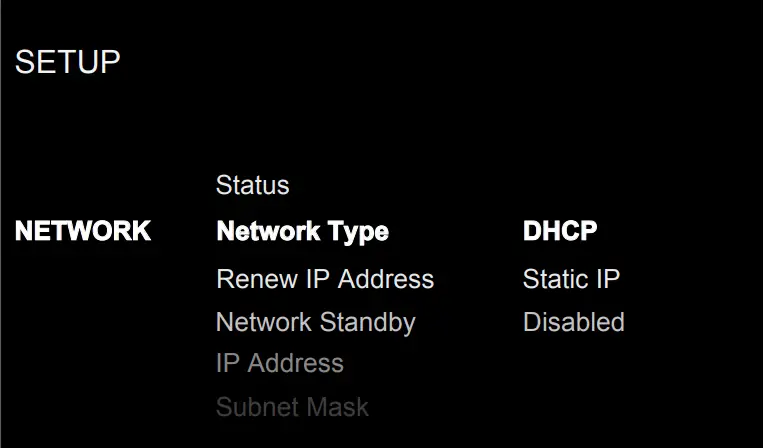The height and width of the screenshot is (448, 764).
Task: Click the dimmed IP Address label
Action: pyautogui.click(x=279, y=363)
